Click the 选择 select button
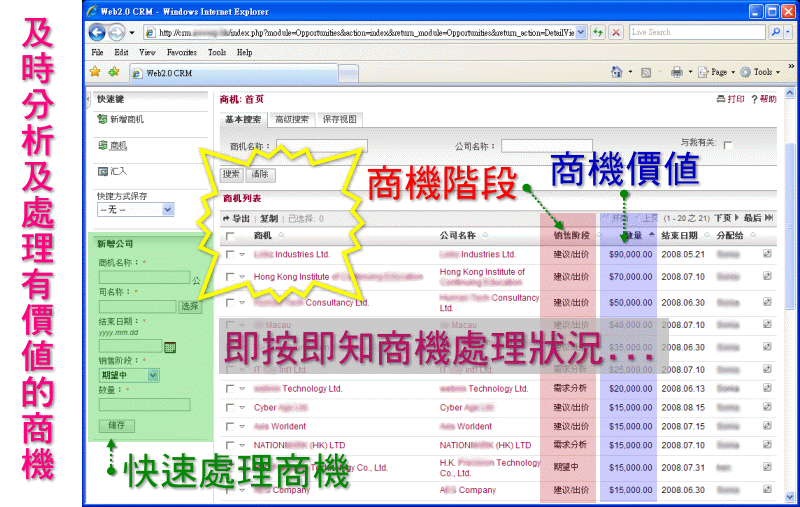This screenshot has width=800, height=507. [190, 306]
